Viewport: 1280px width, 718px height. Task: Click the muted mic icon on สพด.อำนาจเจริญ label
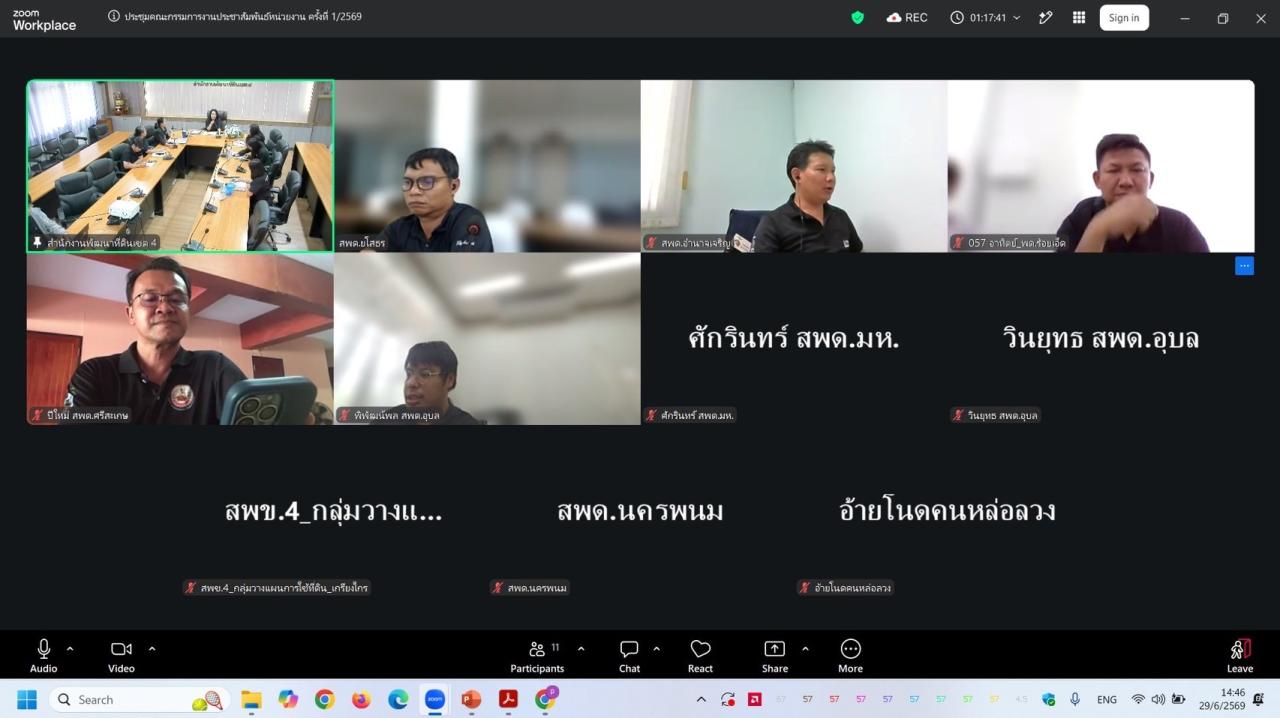click(x=651, y=243)
